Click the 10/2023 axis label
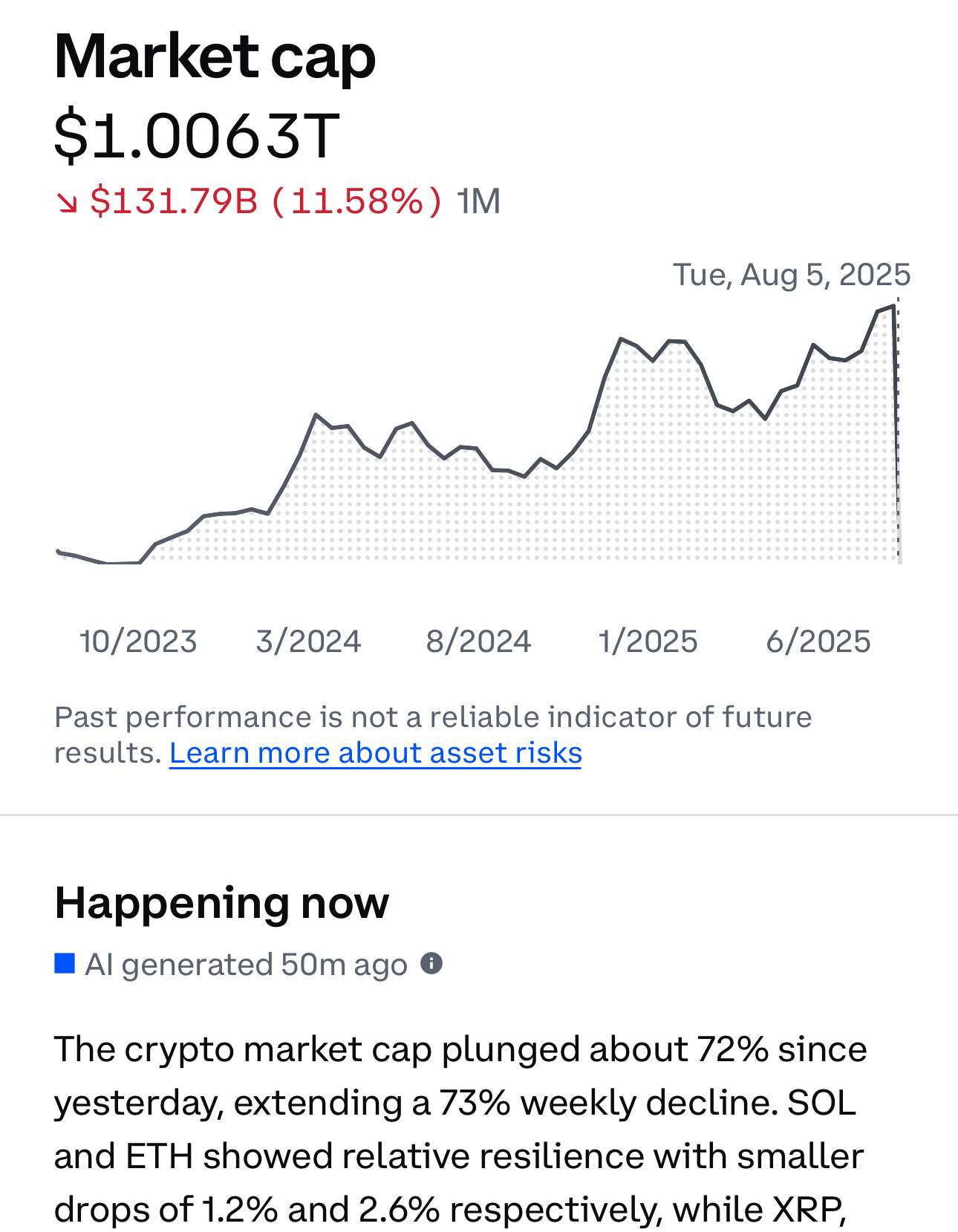The image size is (958, 1232). click(138, 642)
